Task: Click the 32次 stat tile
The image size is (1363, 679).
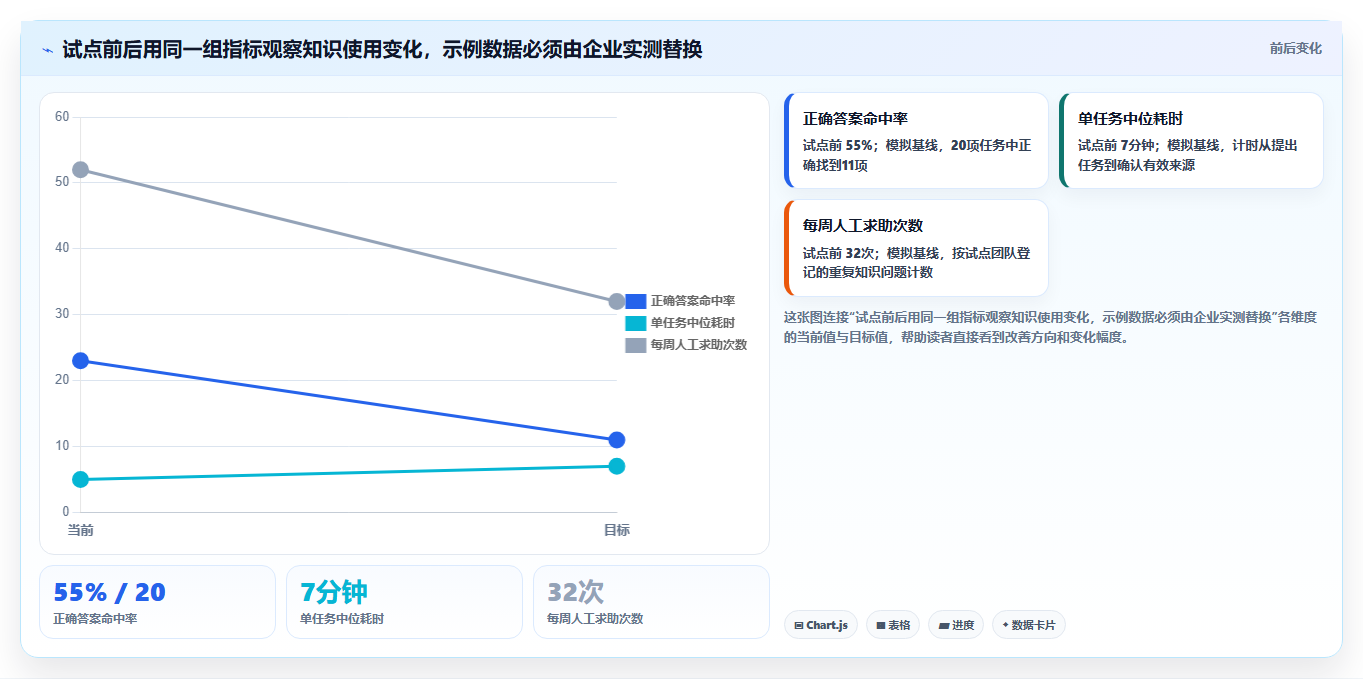Action: click(x=651, y=602)
